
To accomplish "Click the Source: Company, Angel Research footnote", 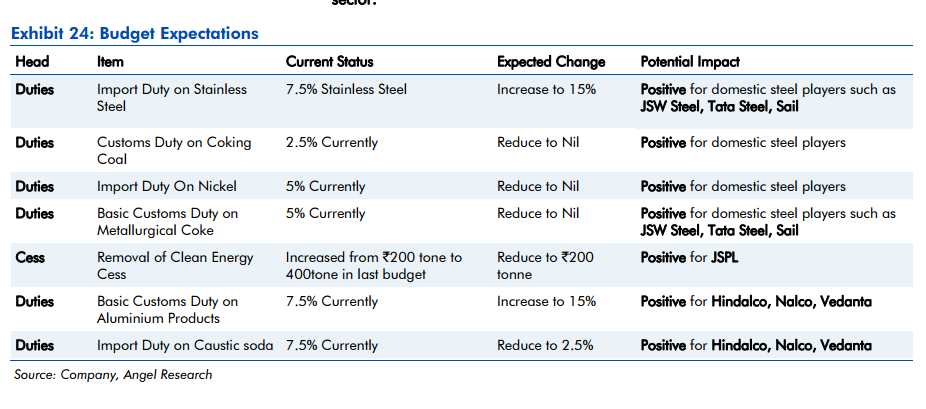I will click(x=113, y=375).
